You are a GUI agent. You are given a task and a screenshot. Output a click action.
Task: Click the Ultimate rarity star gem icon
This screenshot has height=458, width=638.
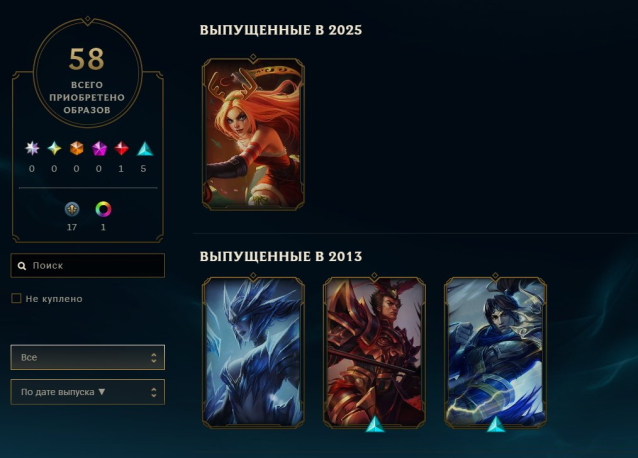click(x=54, y=148)
